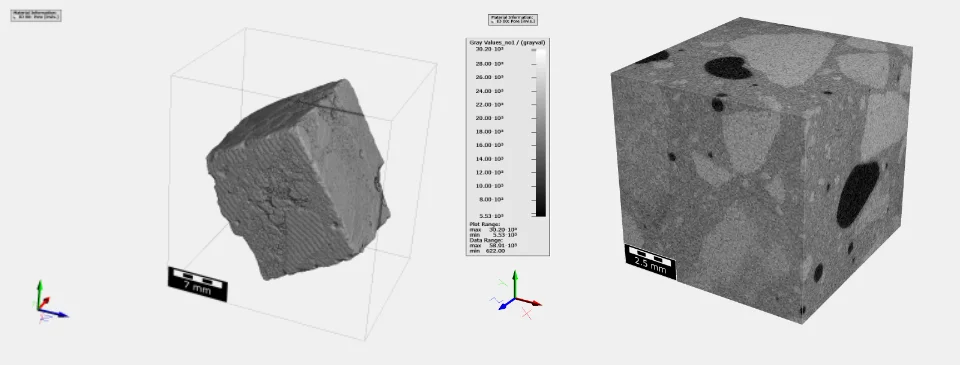The width and height of the screenshot is (960, 365).
Task: Select the Material Information box in left view
Action: click(x=36, y=15)
